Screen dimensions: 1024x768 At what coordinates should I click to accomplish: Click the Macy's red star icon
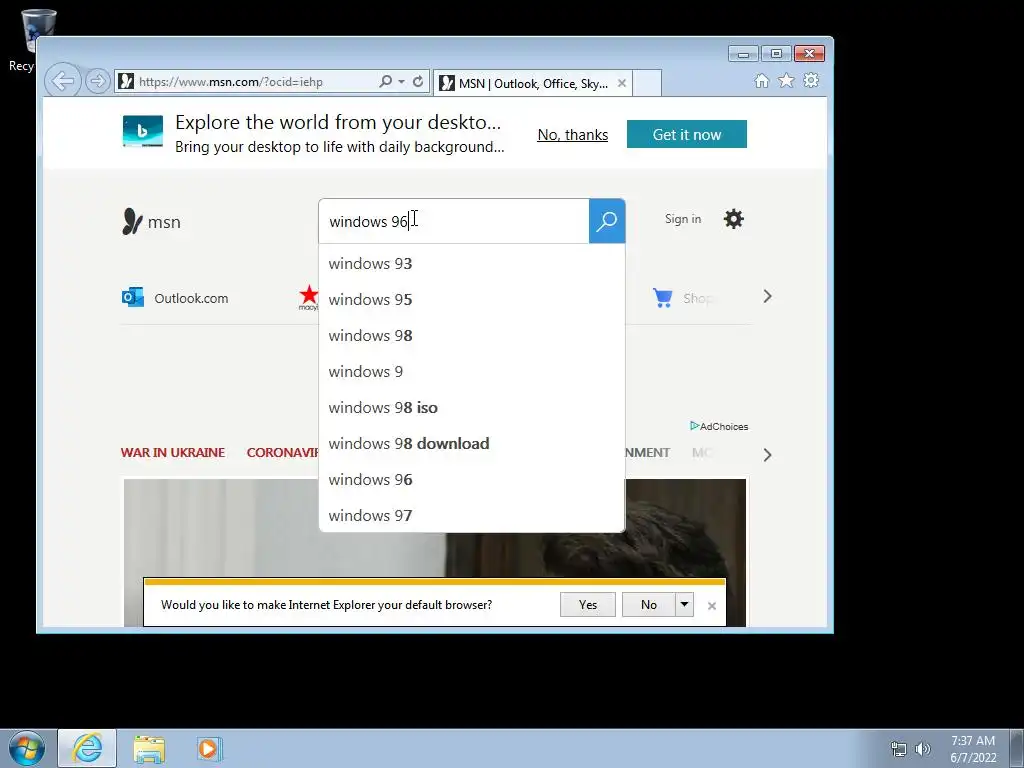point(308,297)
